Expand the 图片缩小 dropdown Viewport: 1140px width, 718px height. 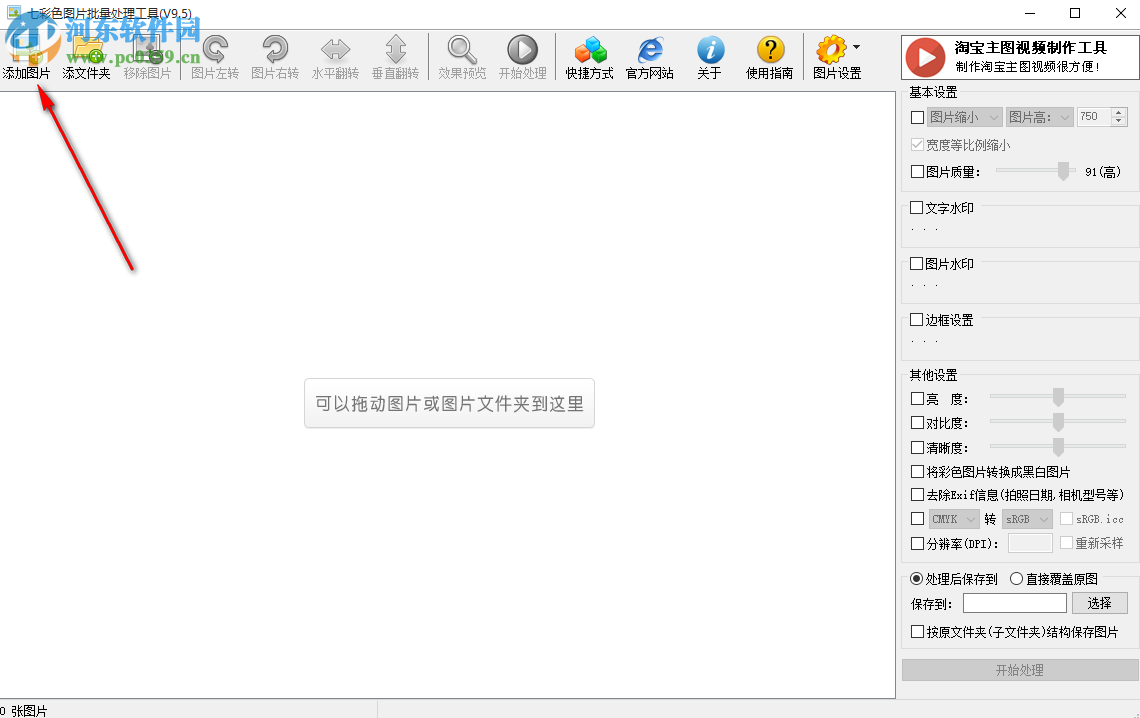(965, 117)
